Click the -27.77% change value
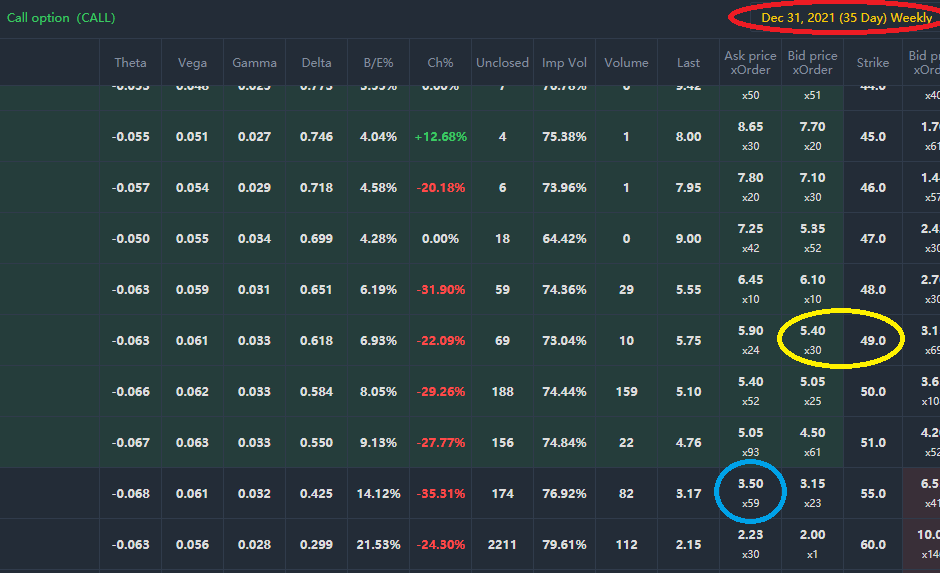 [441, 442]
